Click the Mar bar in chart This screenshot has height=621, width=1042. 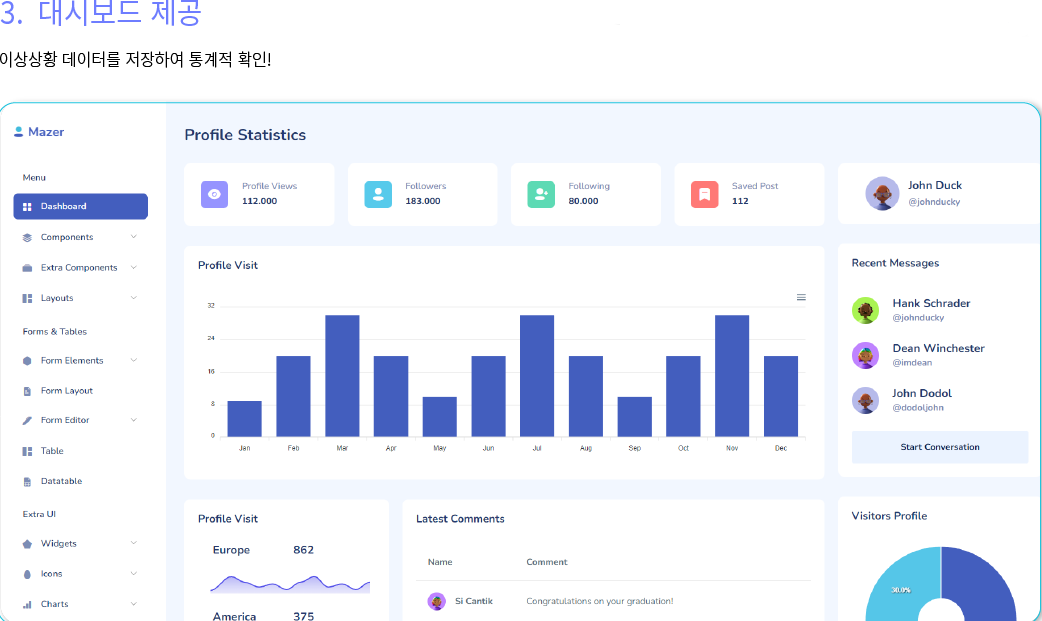[x=342, y=376]
